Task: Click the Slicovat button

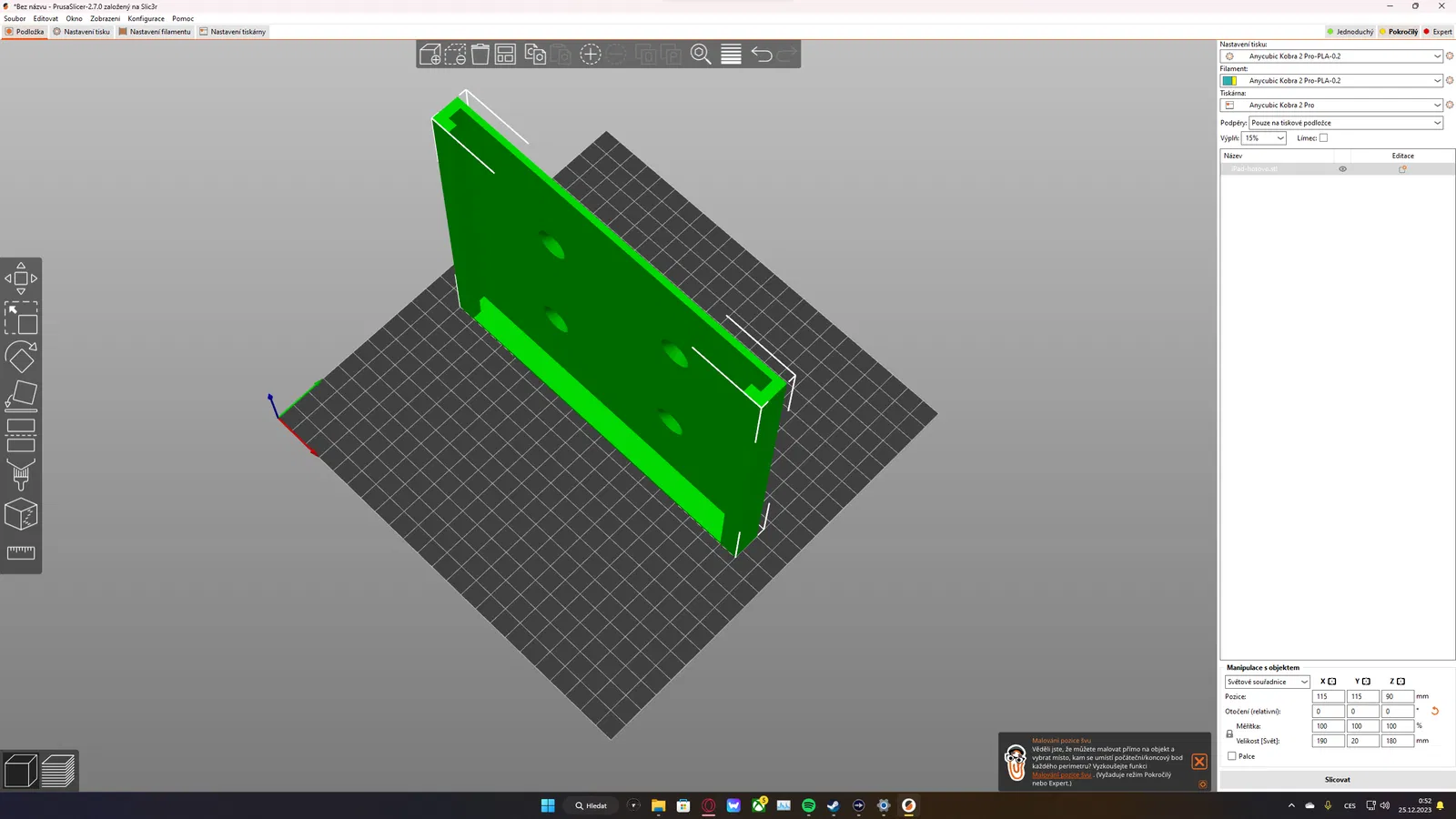Action: tap(1337, 780)
